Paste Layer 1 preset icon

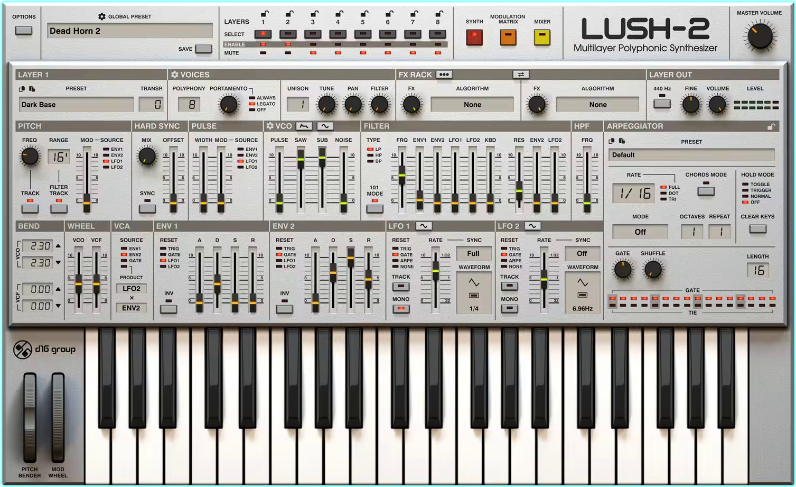31,89
